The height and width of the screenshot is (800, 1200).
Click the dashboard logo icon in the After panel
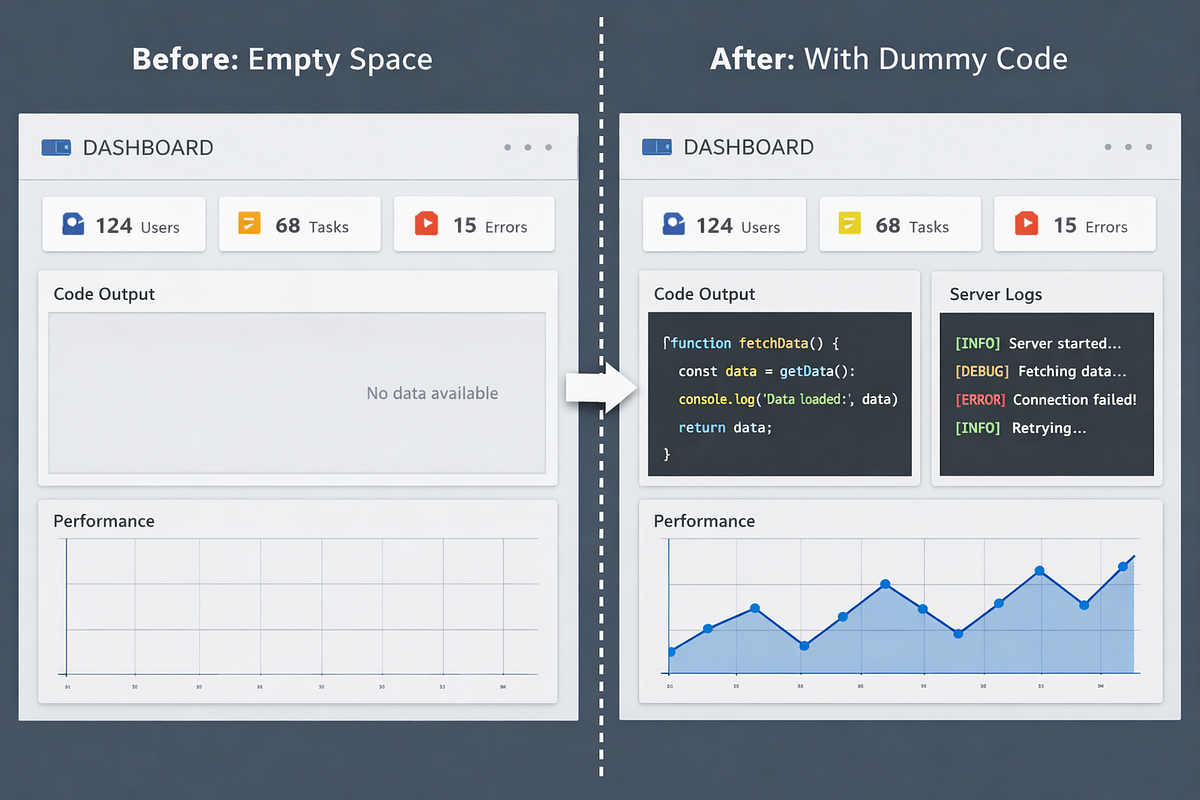click(x=657, y=148)
